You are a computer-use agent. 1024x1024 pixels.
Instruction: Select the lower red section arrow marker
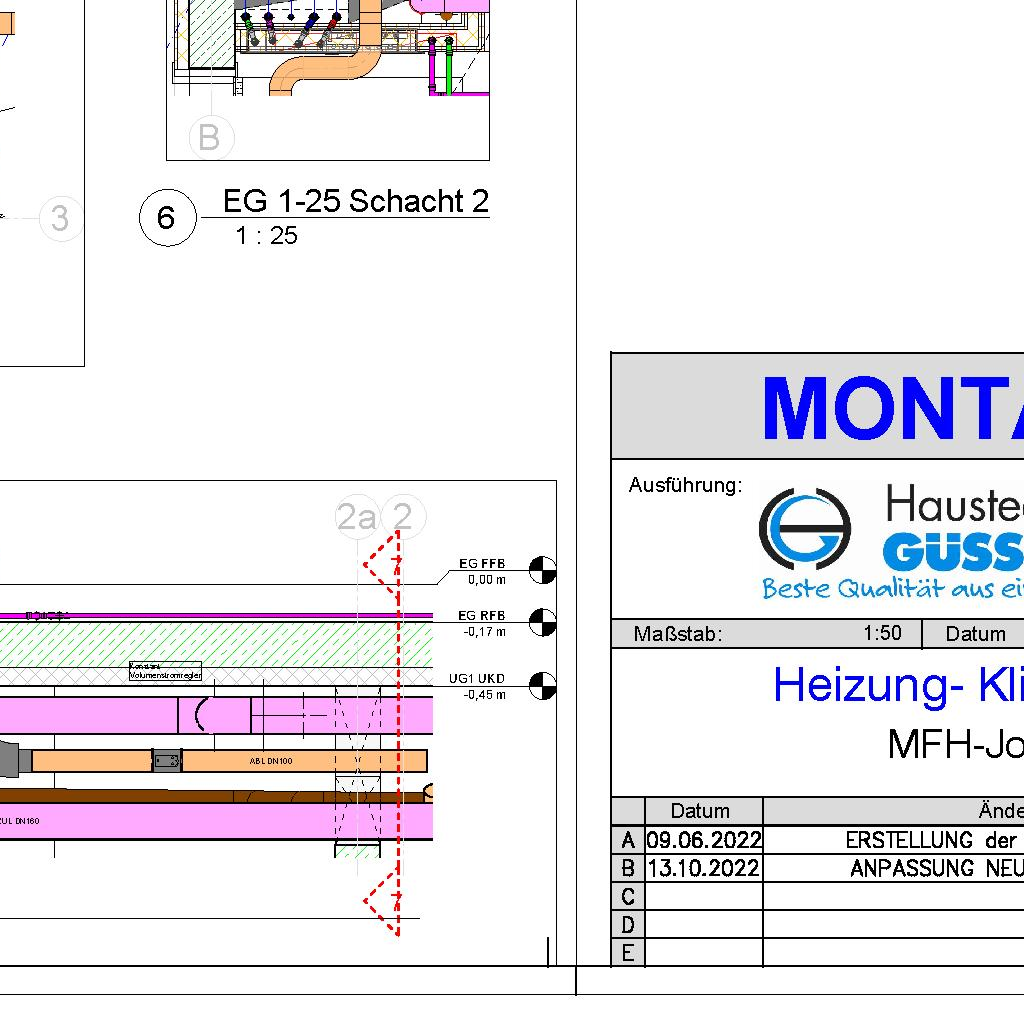pyautogui.click(x=382, y=902)
